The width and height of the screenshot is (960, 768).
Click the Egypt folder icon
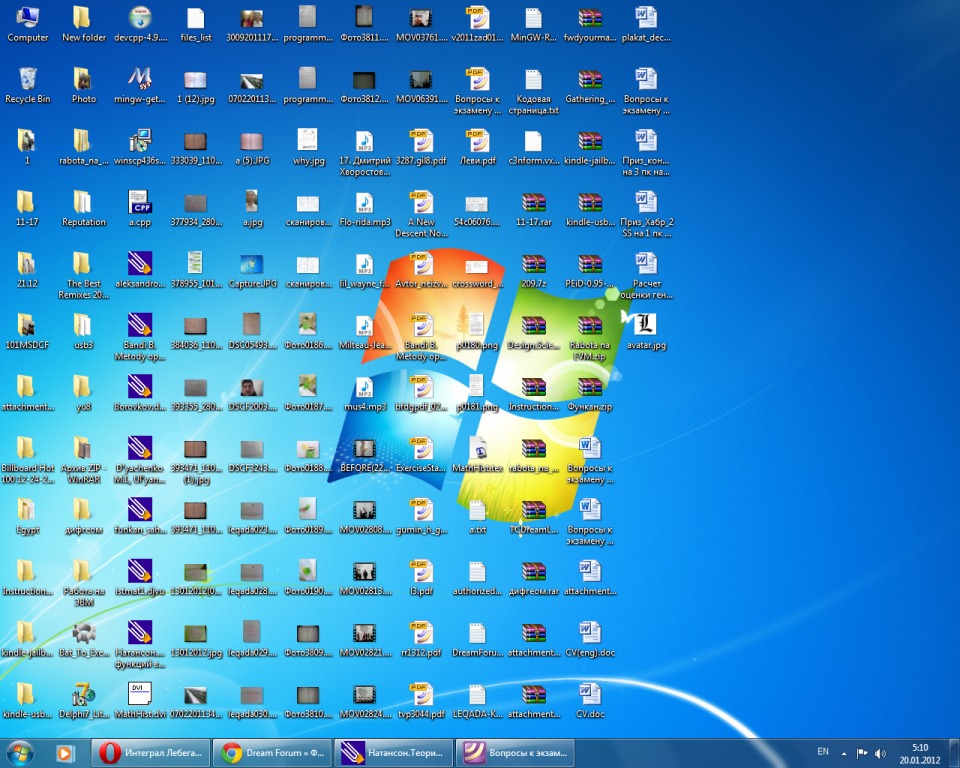point(27,516)
